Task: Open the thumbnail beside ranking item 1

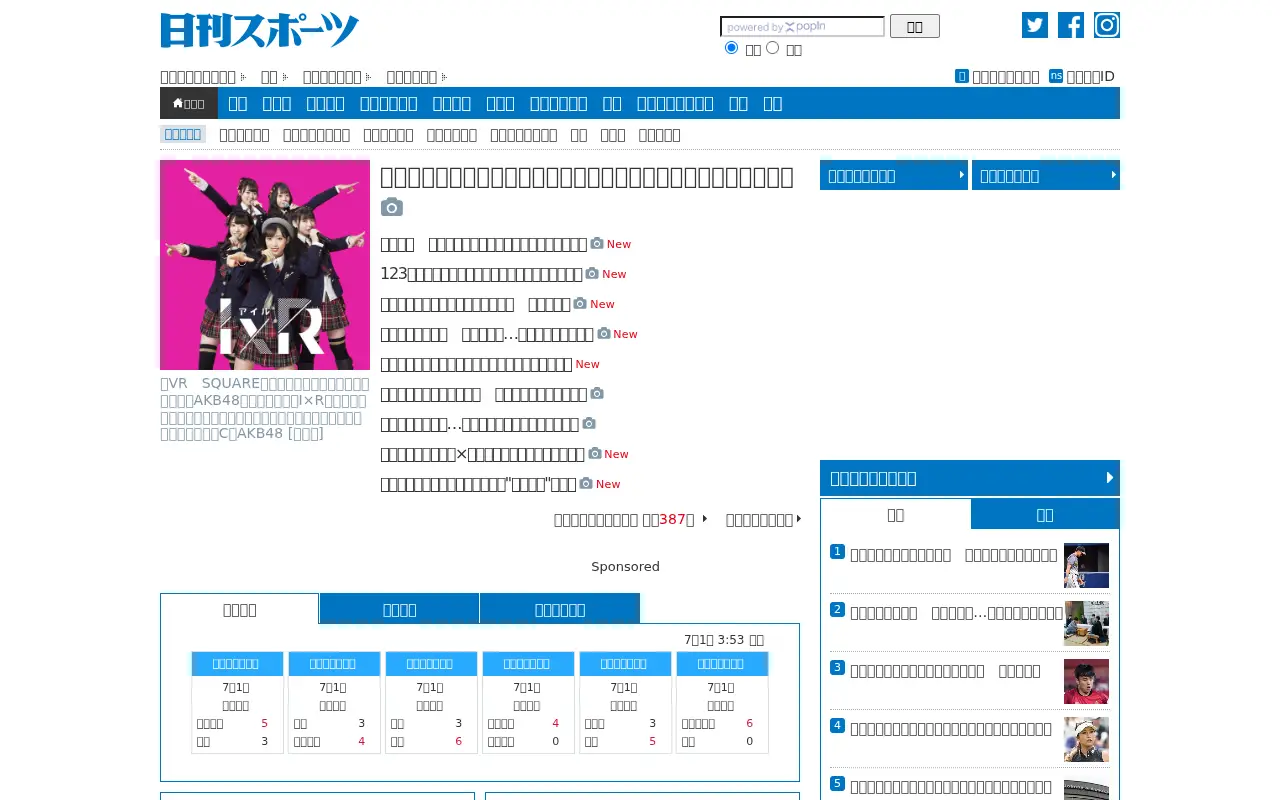Action: (x=1086, y=565)
